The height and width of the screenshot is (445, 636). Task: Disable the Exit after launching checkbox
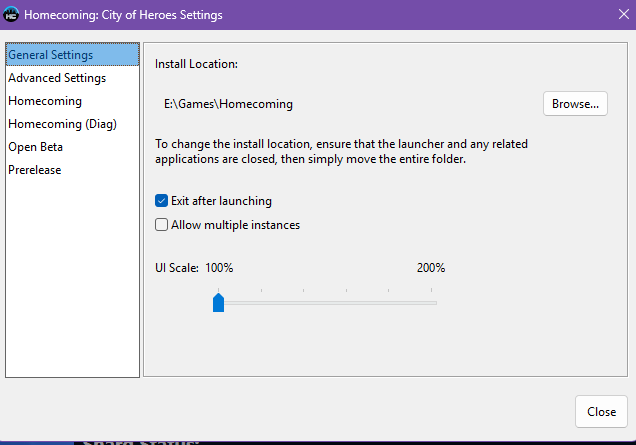(x=162, y=201)
